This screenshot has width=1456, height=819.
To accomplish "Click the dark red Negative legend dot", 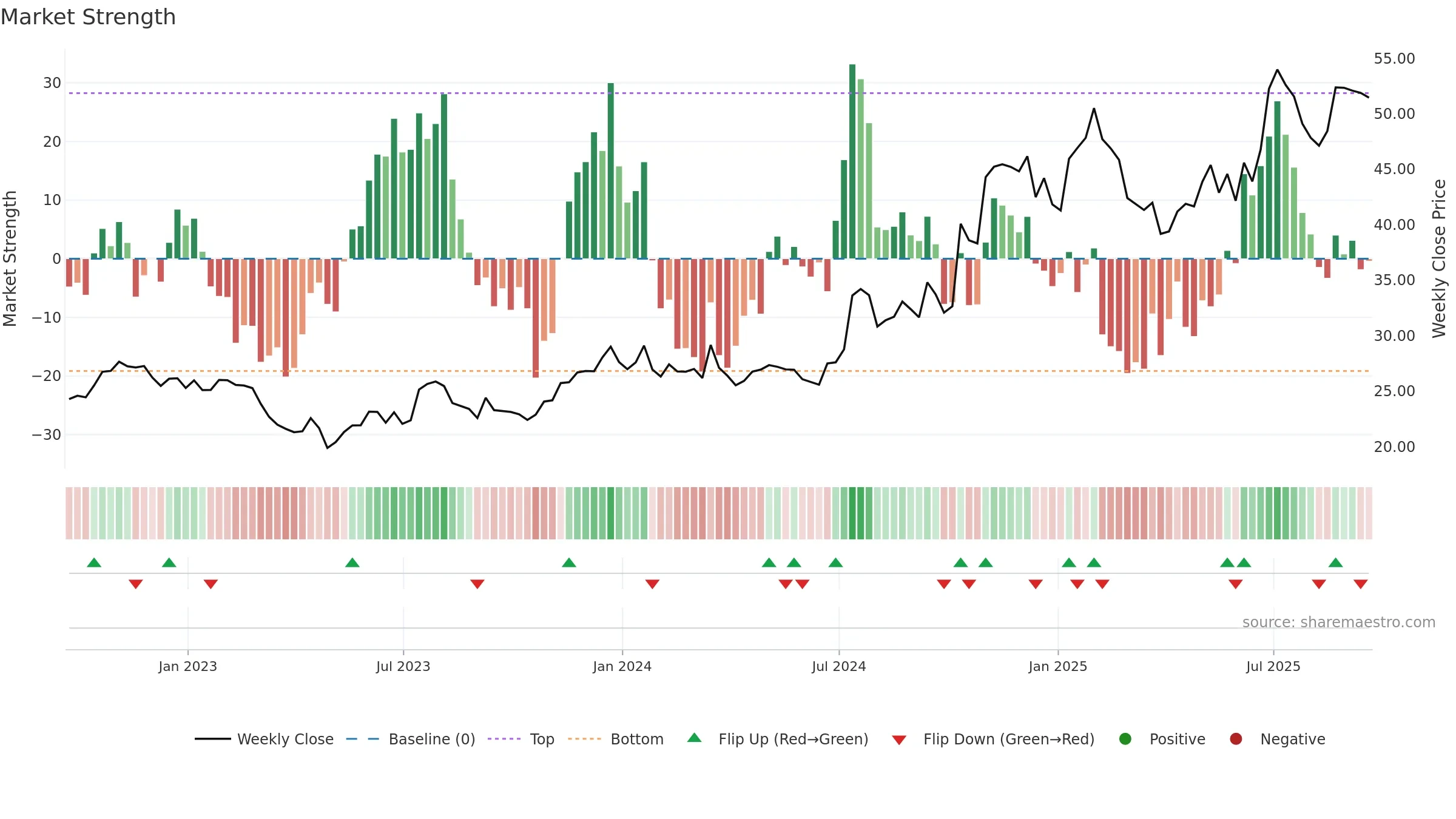I will pyautogui.click(x=1236, y=739).
